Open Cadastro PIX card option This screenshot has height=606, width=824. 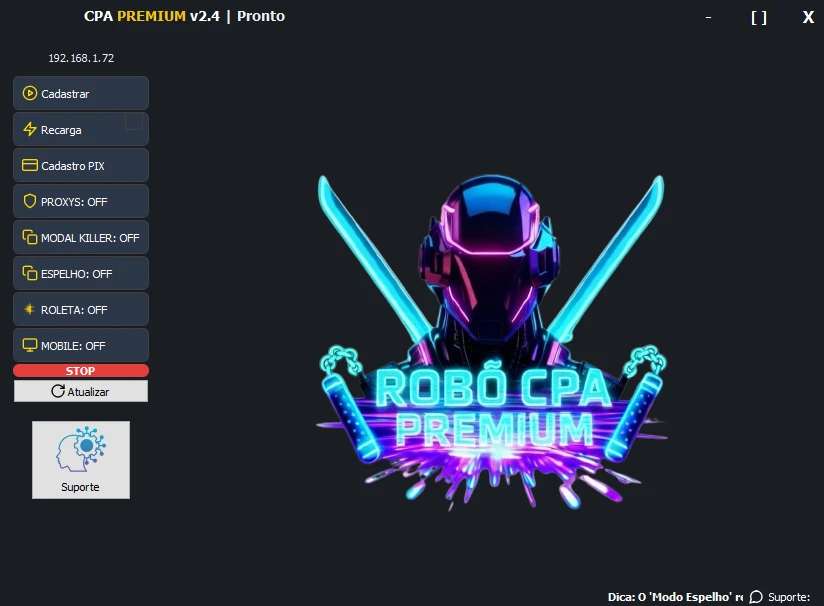(x=80, y=165)
